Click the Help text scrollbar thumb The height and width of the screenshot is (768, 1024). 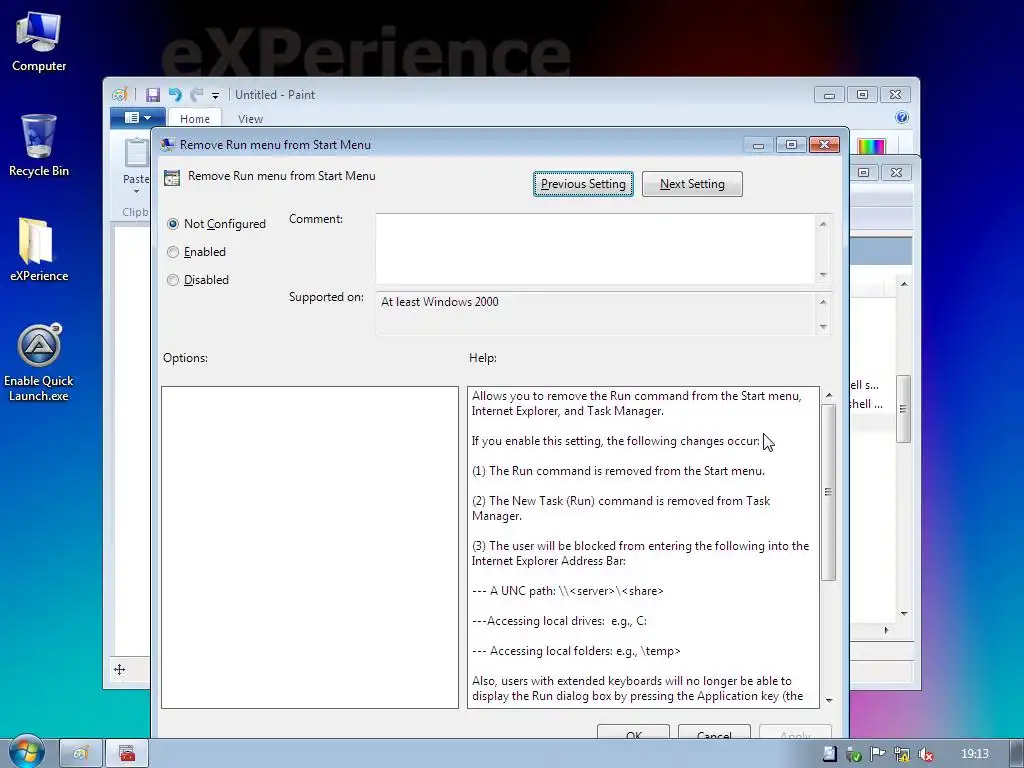(x=829, y=492)
